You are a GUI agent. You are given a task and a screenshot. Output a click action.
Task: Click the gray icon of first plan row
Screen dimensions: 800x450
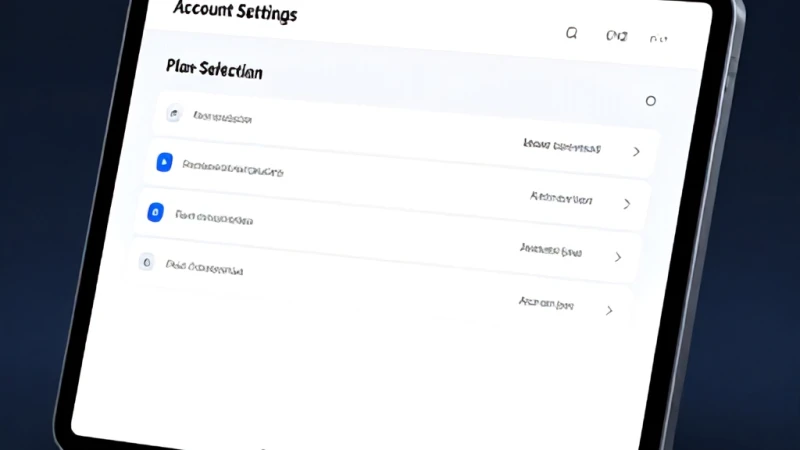tap(174, 113)
